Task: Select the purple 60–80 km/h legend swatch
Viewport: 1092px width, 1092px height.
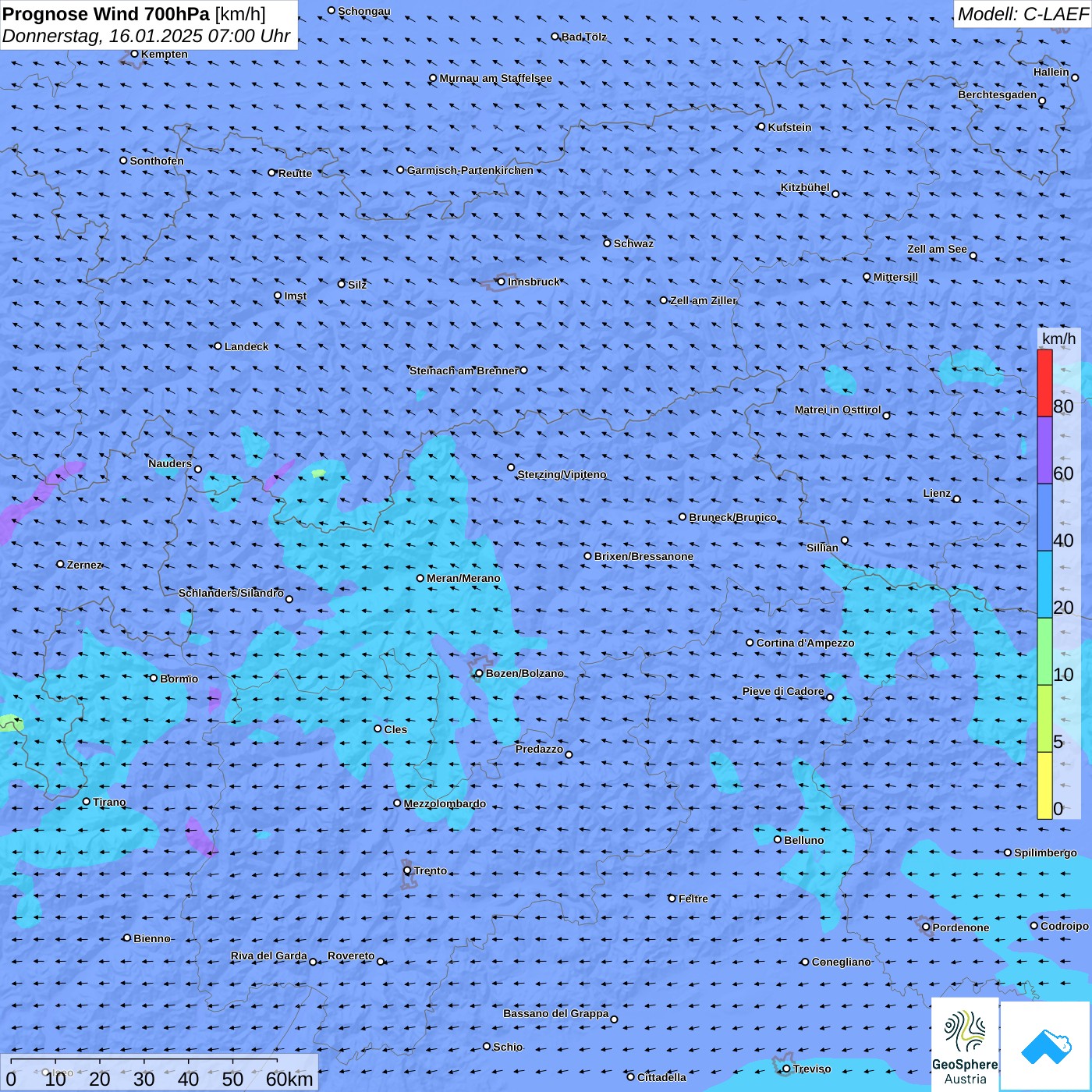Action: 1044,450
